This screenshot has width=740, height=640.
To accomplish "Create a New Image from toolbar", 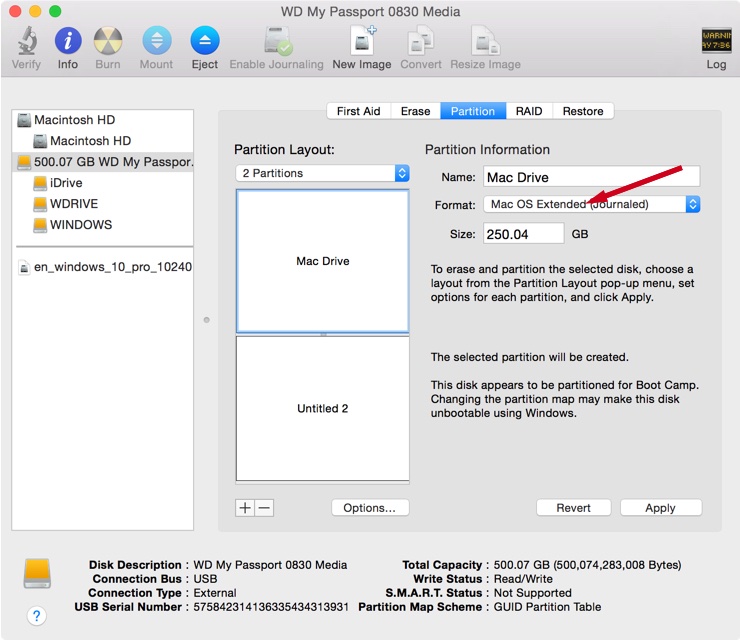I will coord(362,41).
